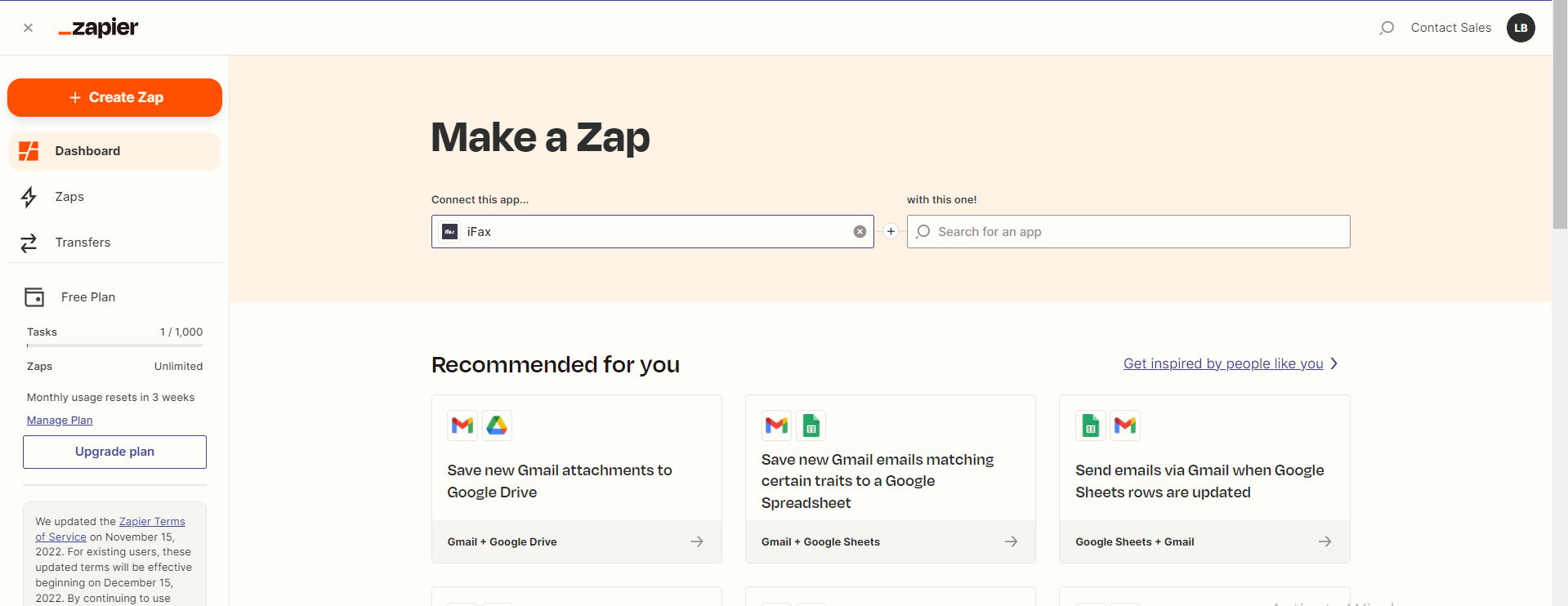Close the sidebar with the X icon
The image size is (1568, 606).
(29, 28)
